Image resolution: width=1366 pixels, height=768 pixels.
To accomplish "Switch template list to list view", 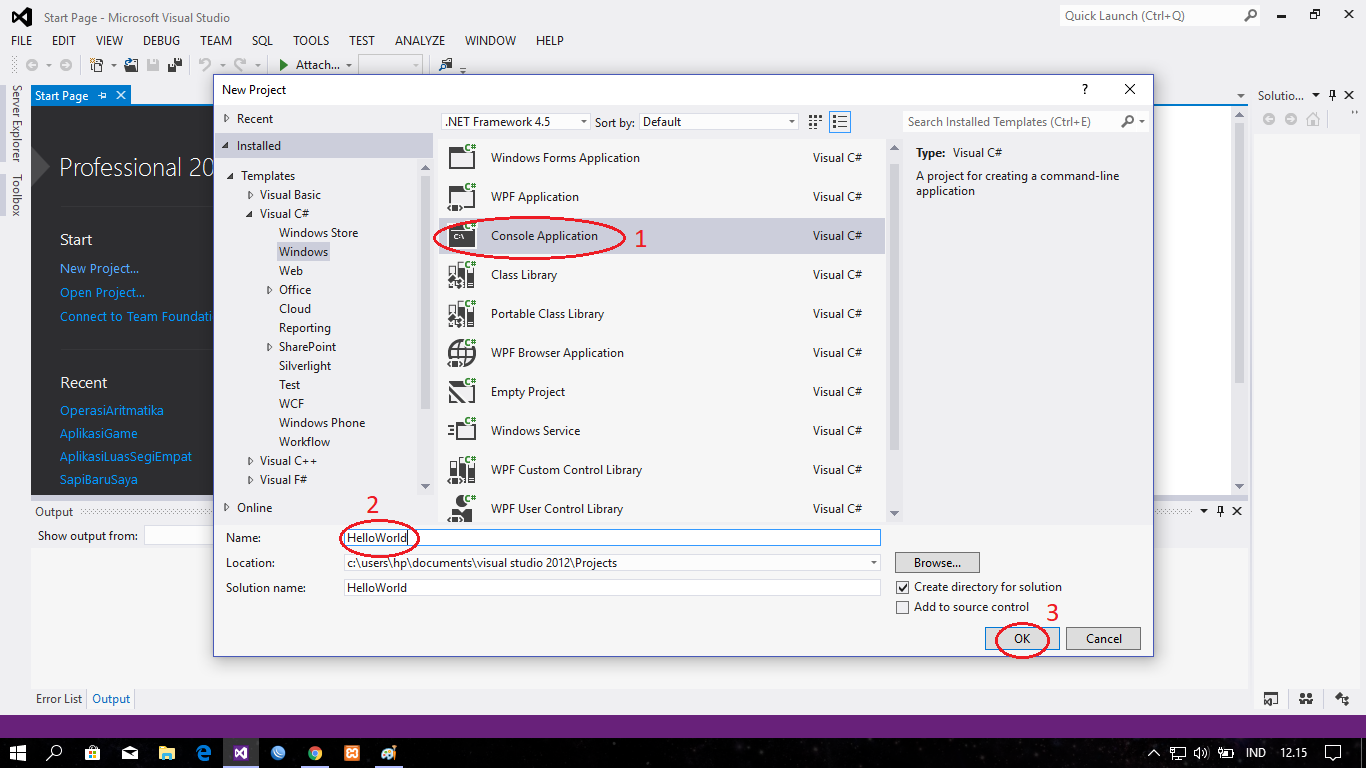I will point(839,121).
